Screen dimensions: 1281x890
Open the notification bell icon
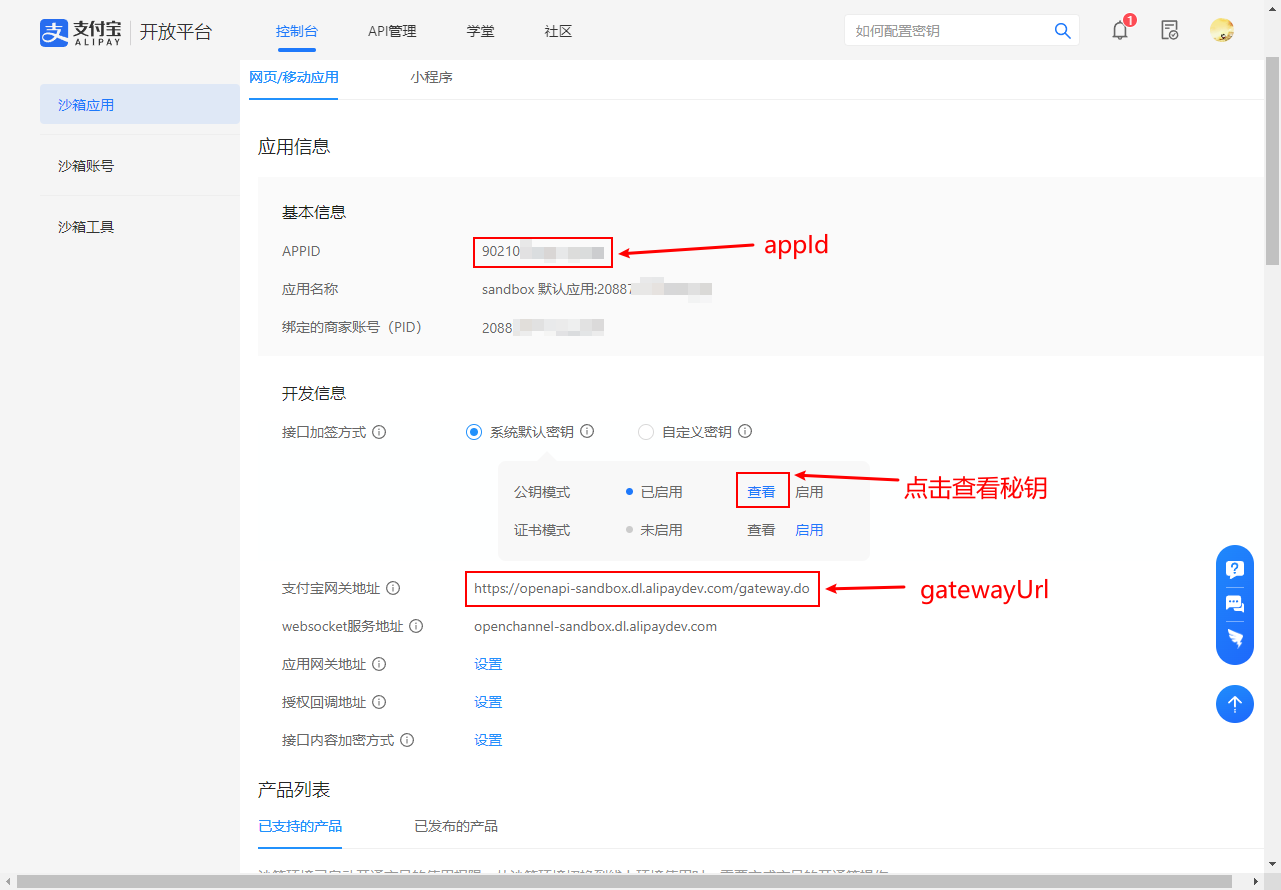click(x=1120, y=31)
